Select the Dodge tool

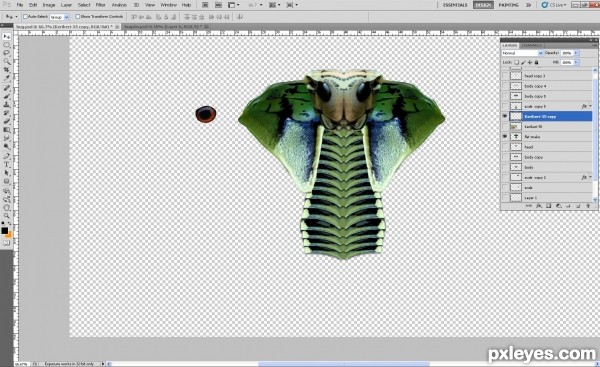point(7,147)
